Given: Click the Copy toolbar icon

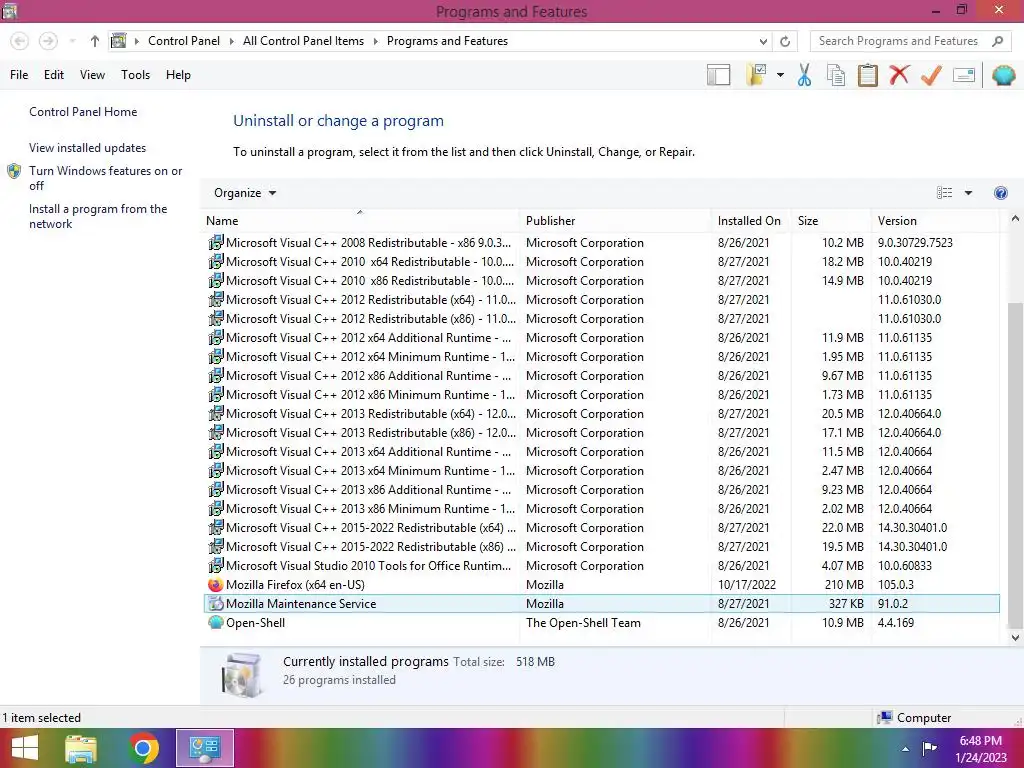Looking at the screenshot, I should tap(836, 75).
